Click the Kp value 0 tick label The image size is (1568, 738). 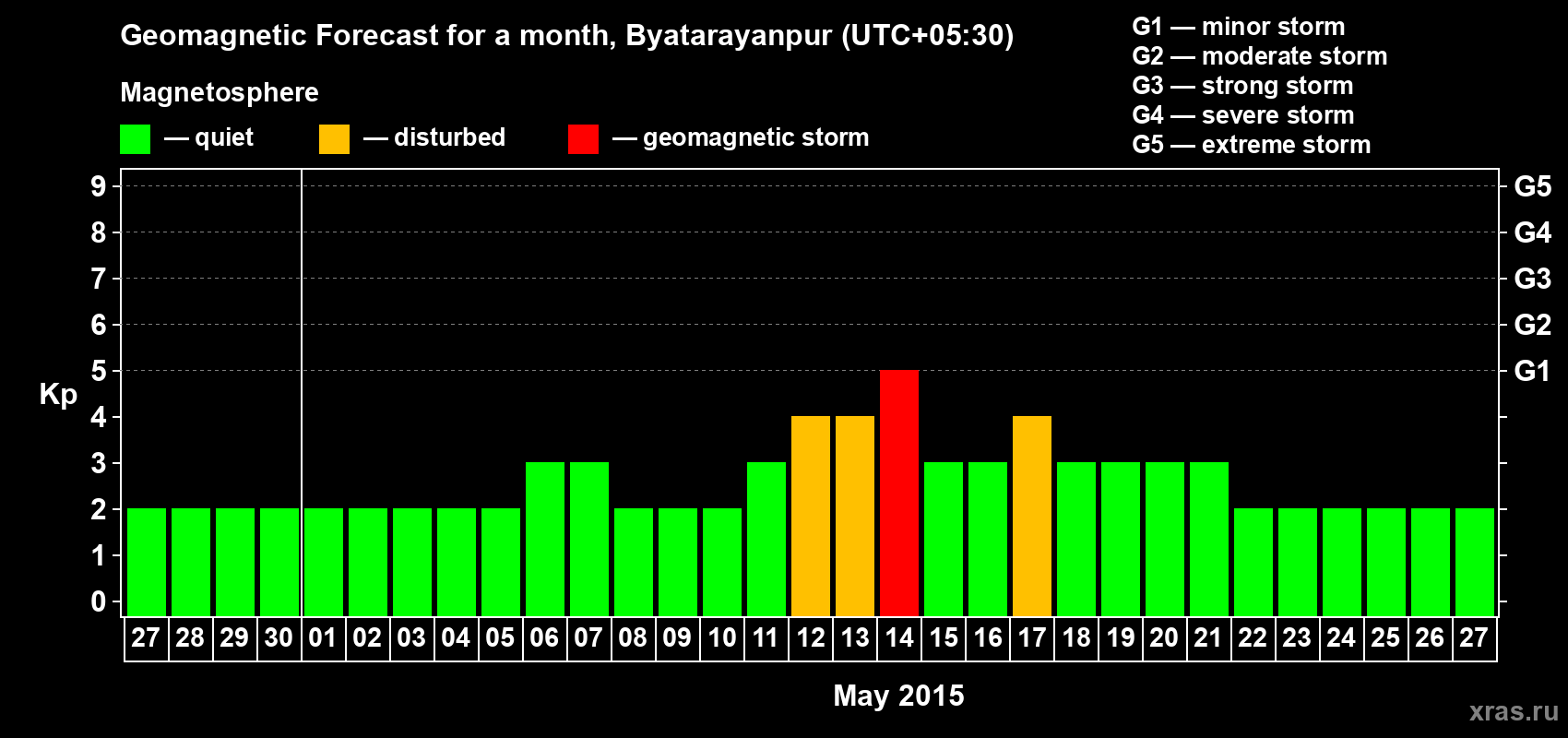coord(99,601)
